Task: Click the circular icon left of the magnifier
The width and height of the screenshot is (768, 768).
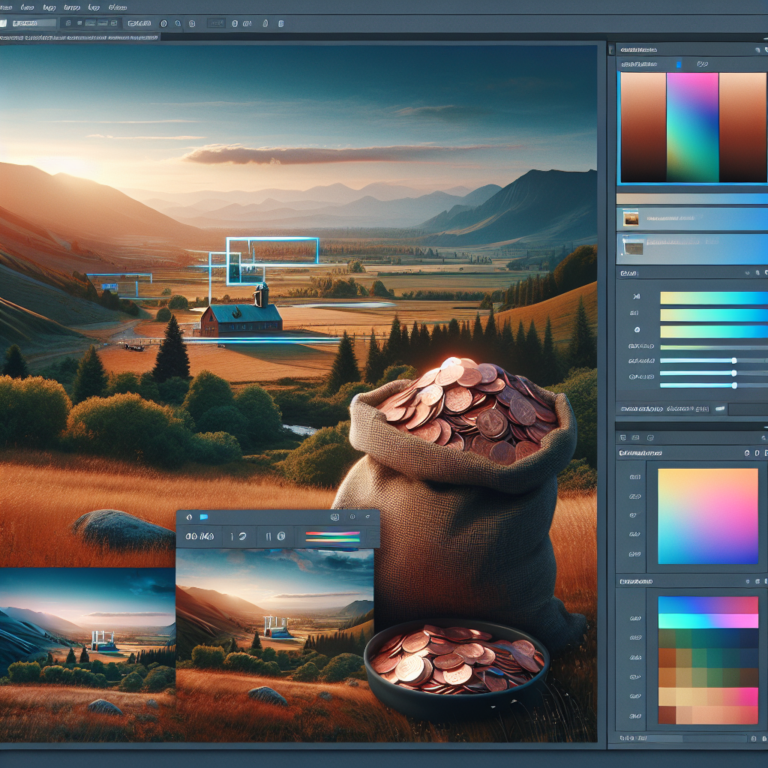Action: [164, 23]
